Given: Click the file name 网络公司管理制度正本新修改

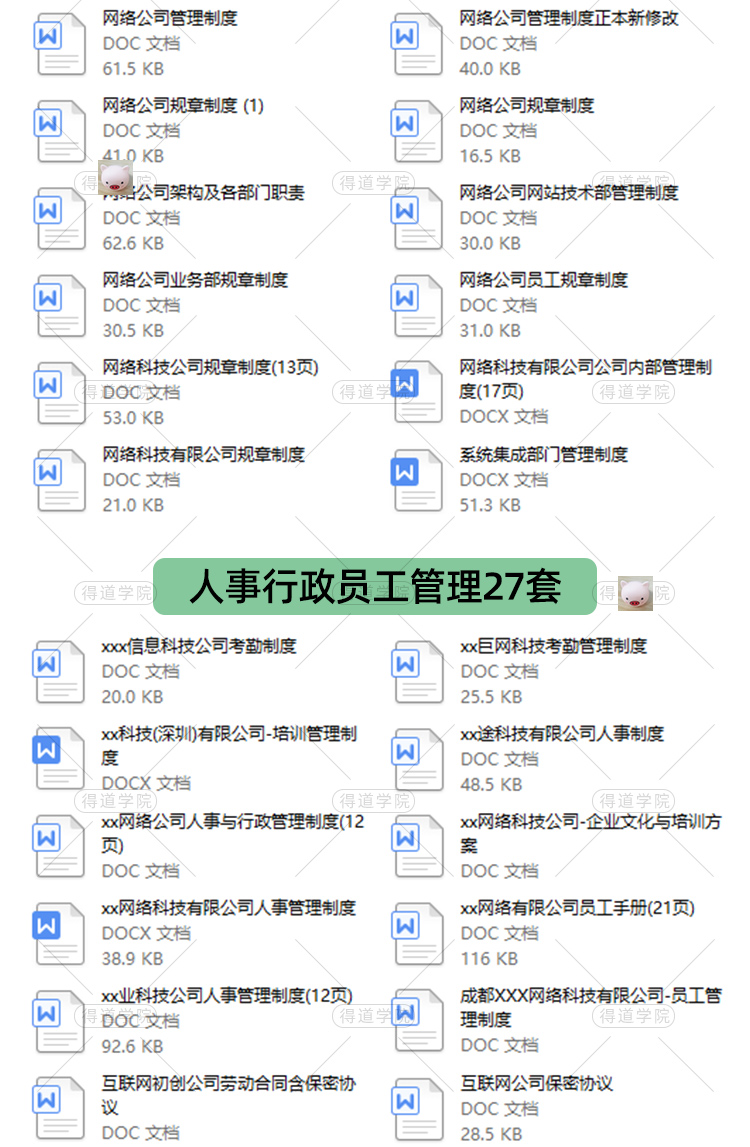Looking at the screenshot, I should (x=569, y=18).
